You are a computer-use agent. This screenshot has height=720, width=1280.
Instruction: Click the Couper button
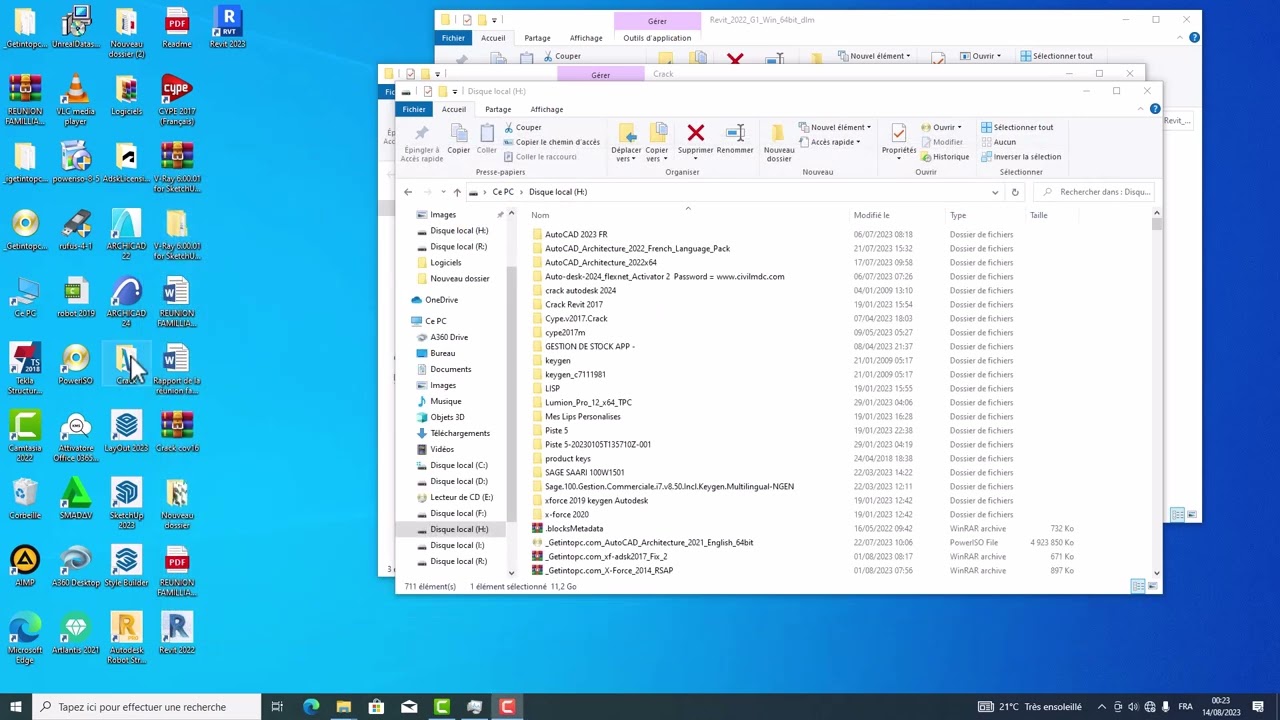pos(522,127)
